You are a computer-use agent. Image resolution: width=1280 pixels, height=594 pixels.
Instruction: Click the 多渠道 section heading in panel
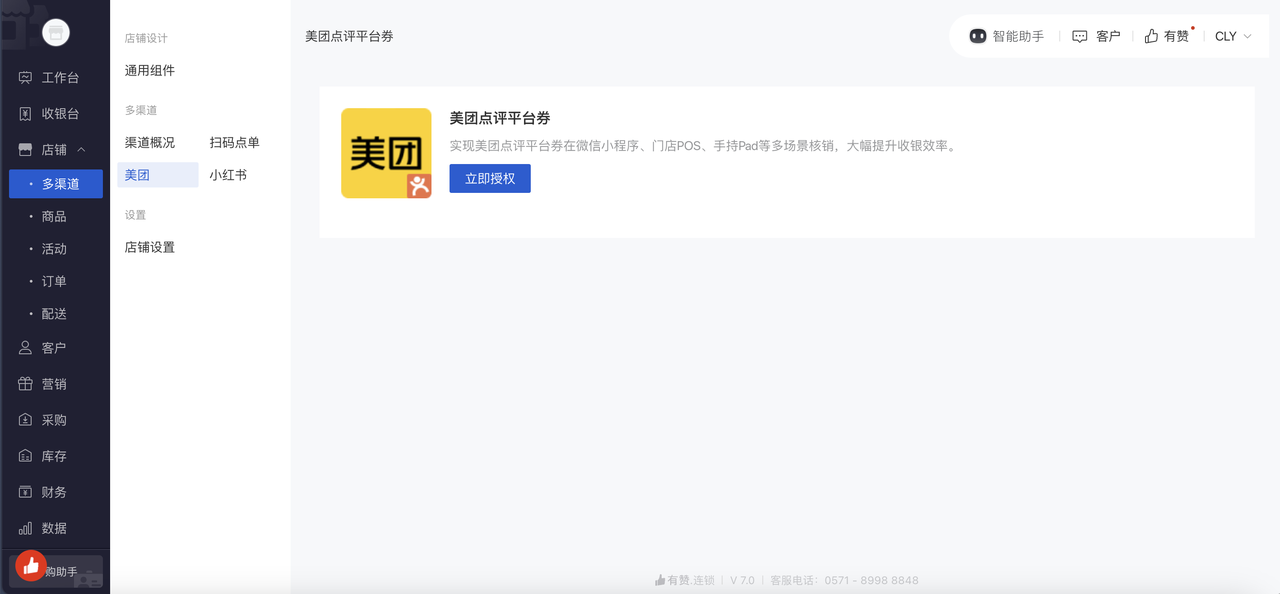pyautogui.click(x=141, y=110)
